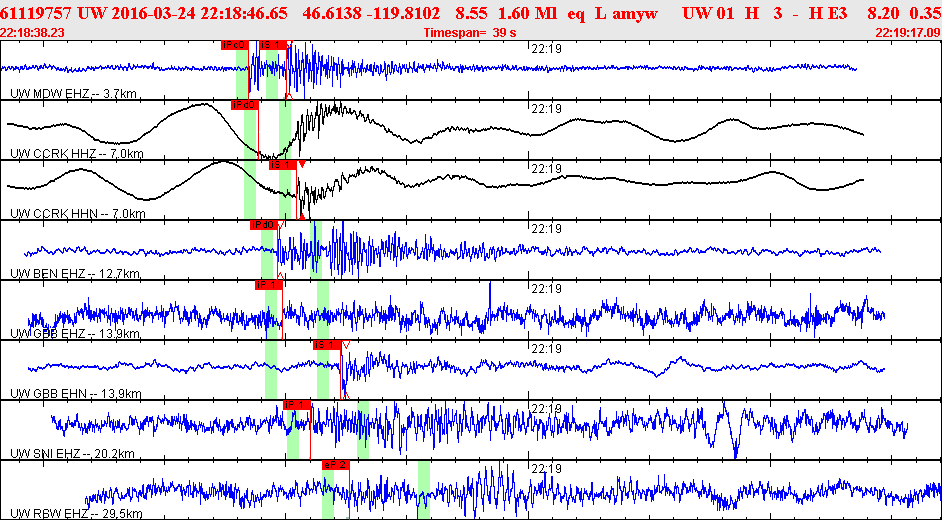Click the 22:19 minute mark on SNI trace
This screenshot has height=520, width=942.
click(x=546, y=408)
